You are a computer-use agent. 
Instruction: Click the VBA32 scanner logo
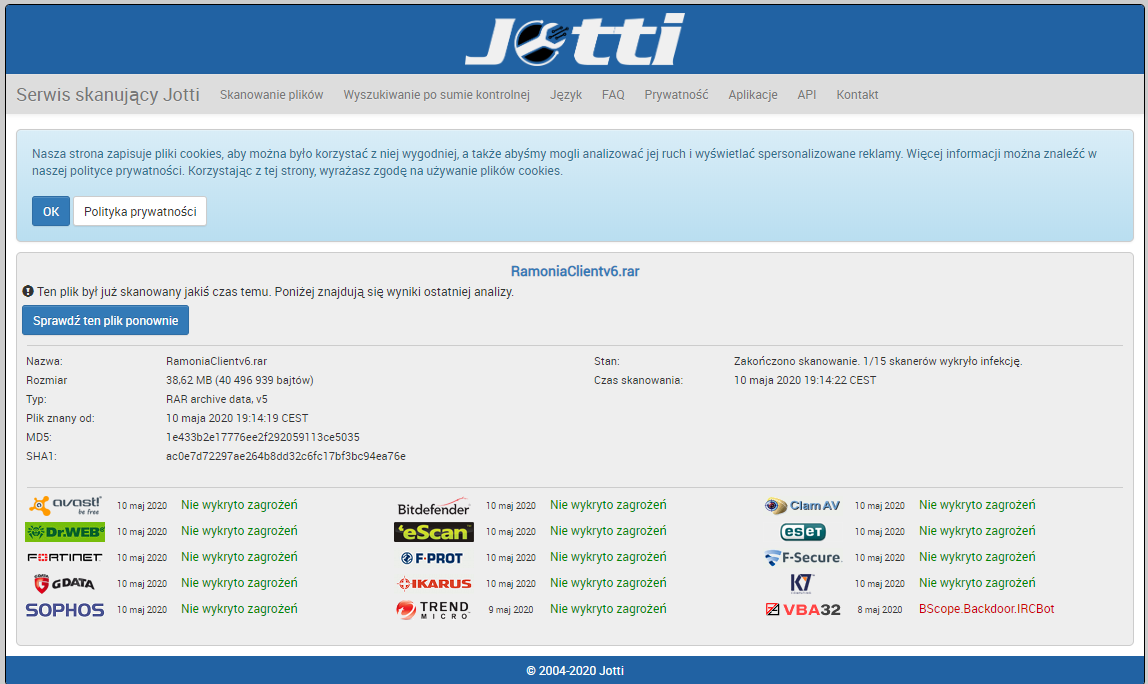coord(802,609)
